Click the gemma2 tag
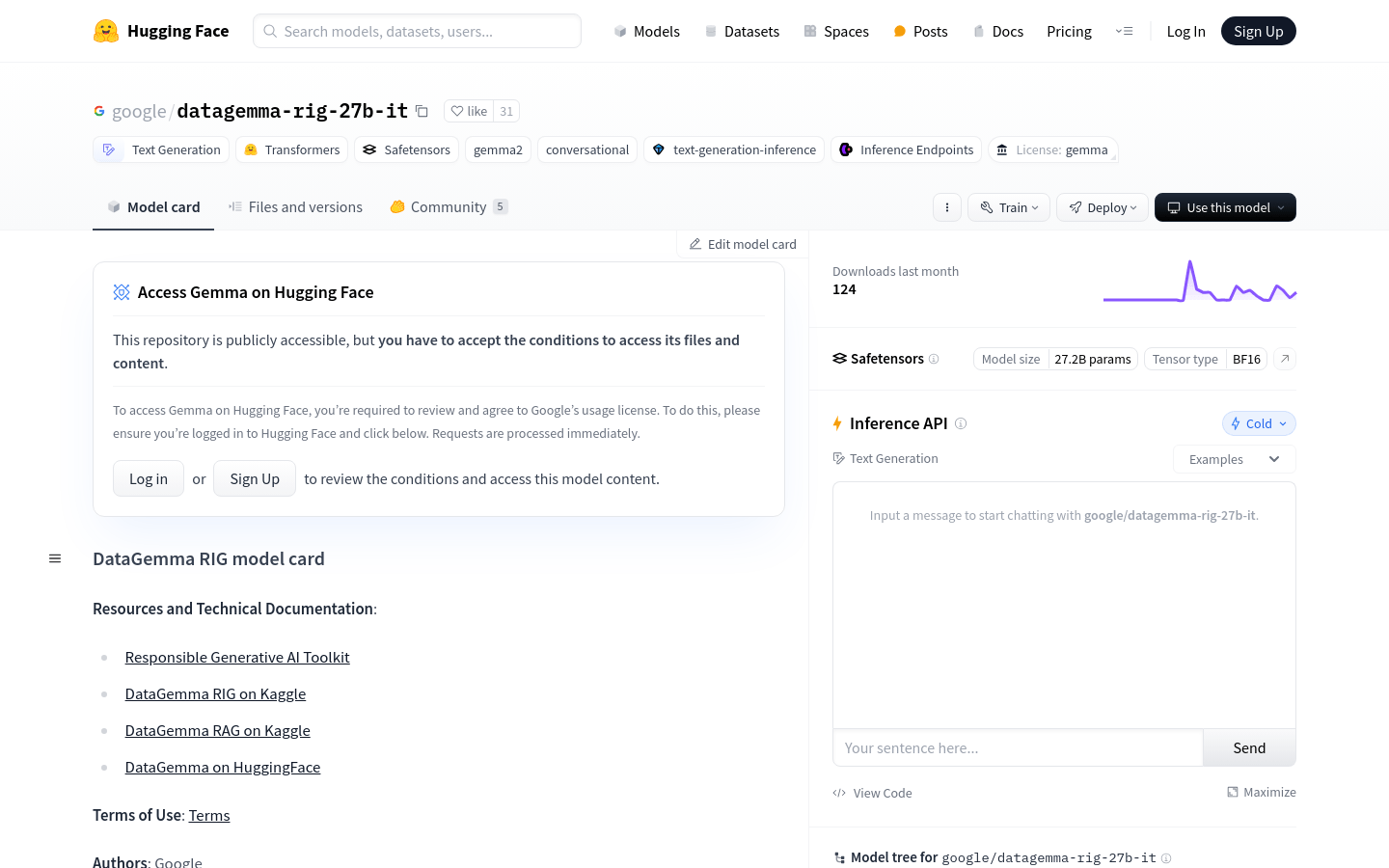The height and width of the screenshot is (868, 1389). [498, 149]
